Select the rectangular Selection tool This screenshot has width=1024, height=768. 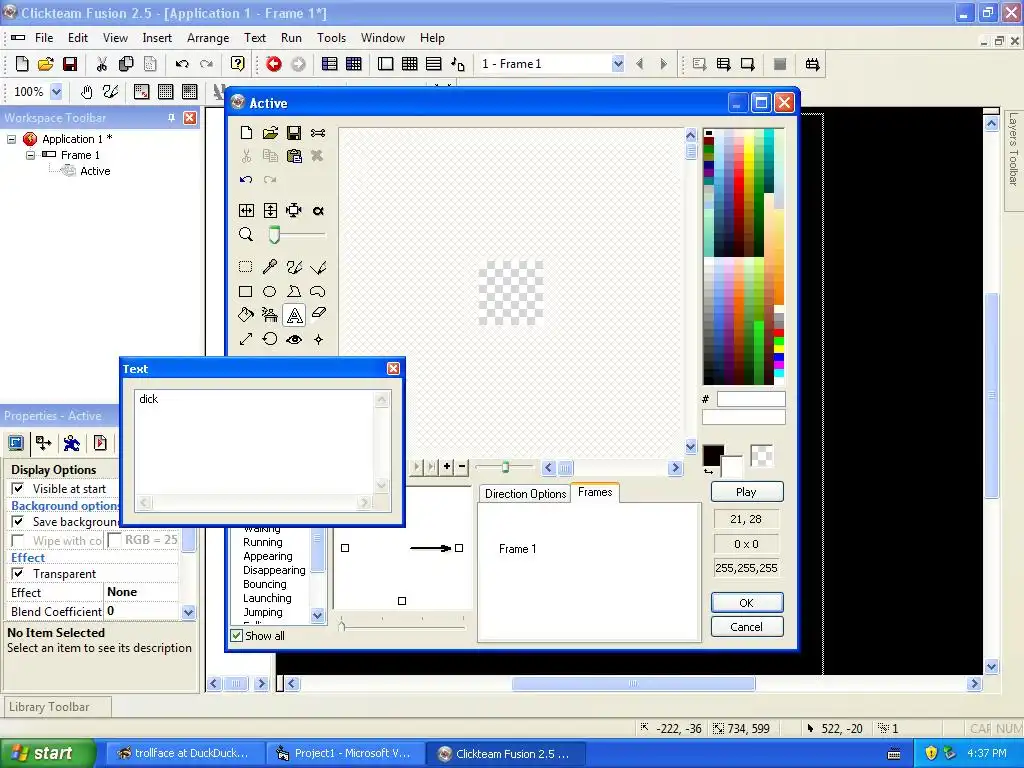tap(246, 266)
